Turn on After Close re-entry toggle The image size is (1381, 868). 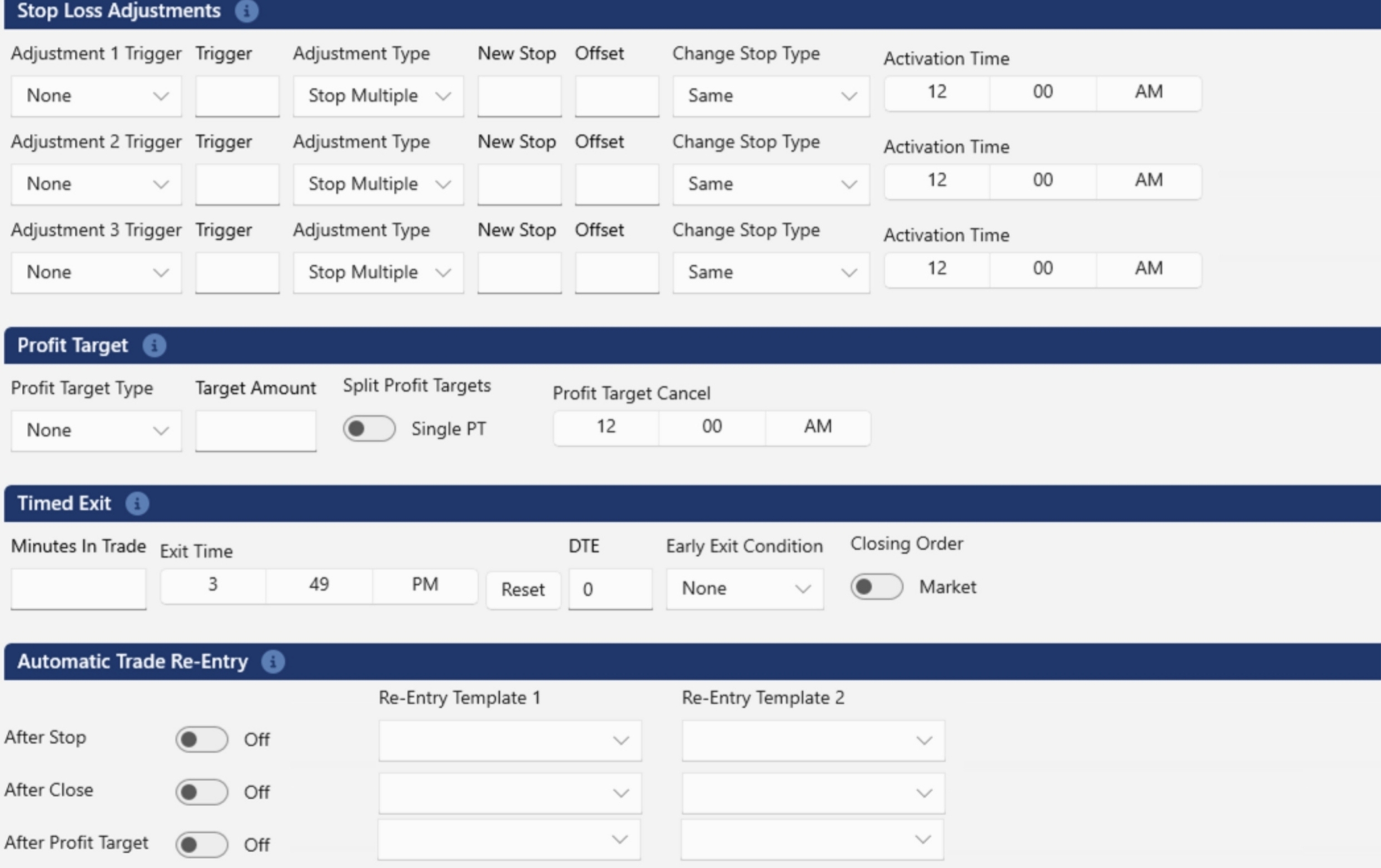[x=201, y=792]
